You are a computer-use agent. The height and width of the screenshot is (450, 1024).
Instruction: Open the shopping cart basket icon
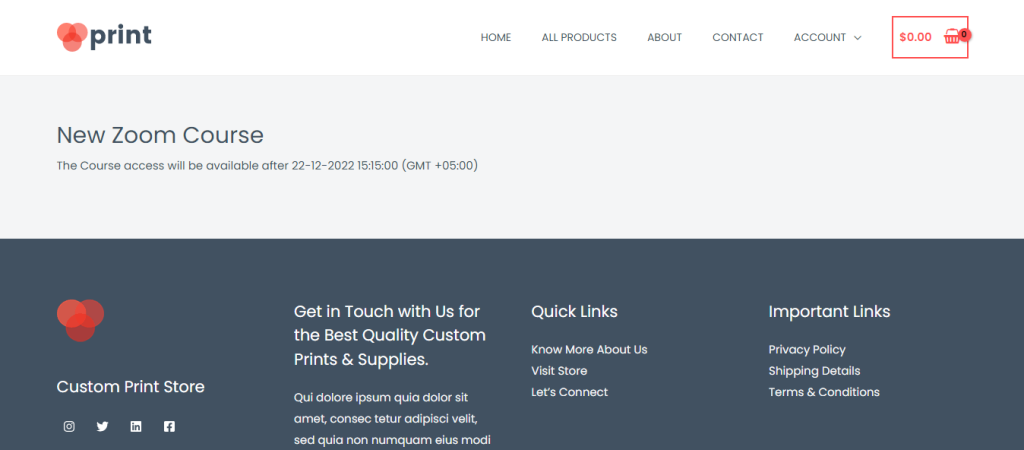click(952, 37)
